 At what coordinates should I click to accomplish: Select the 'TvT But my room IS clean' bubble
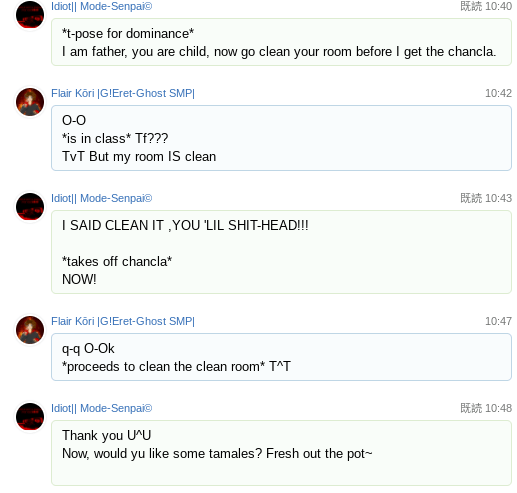[281, 138]
